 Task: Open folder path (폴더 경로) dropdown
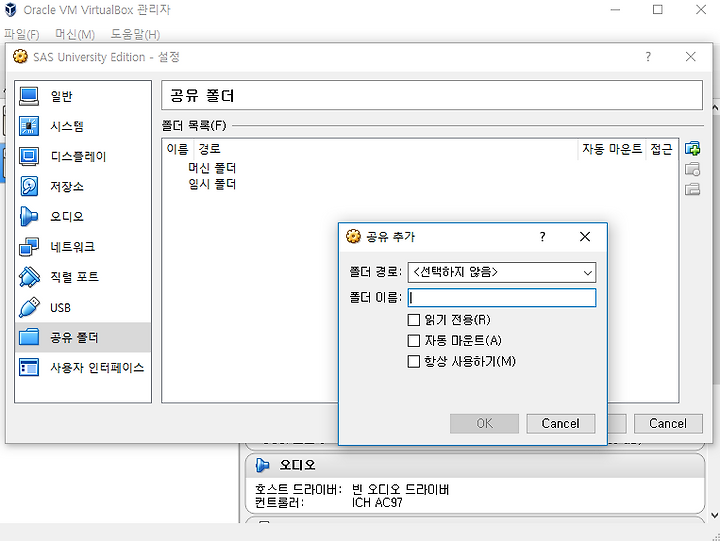502,272
